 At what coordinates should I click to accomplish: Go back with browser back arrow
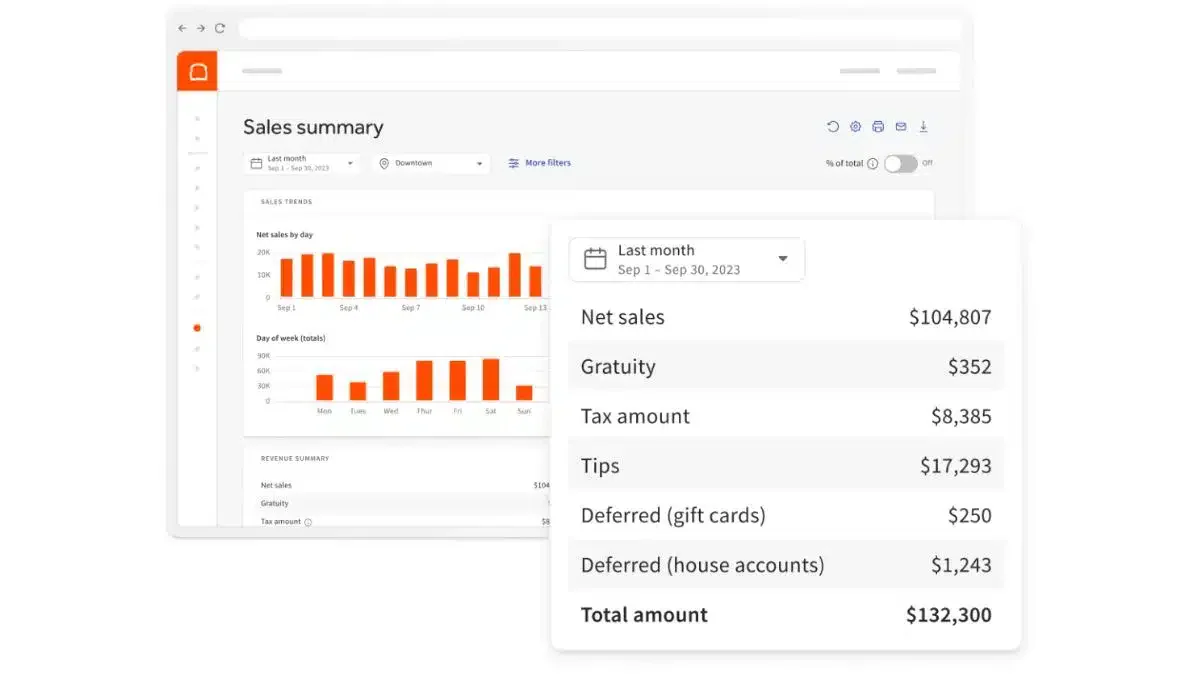click(x=182, y=29)
